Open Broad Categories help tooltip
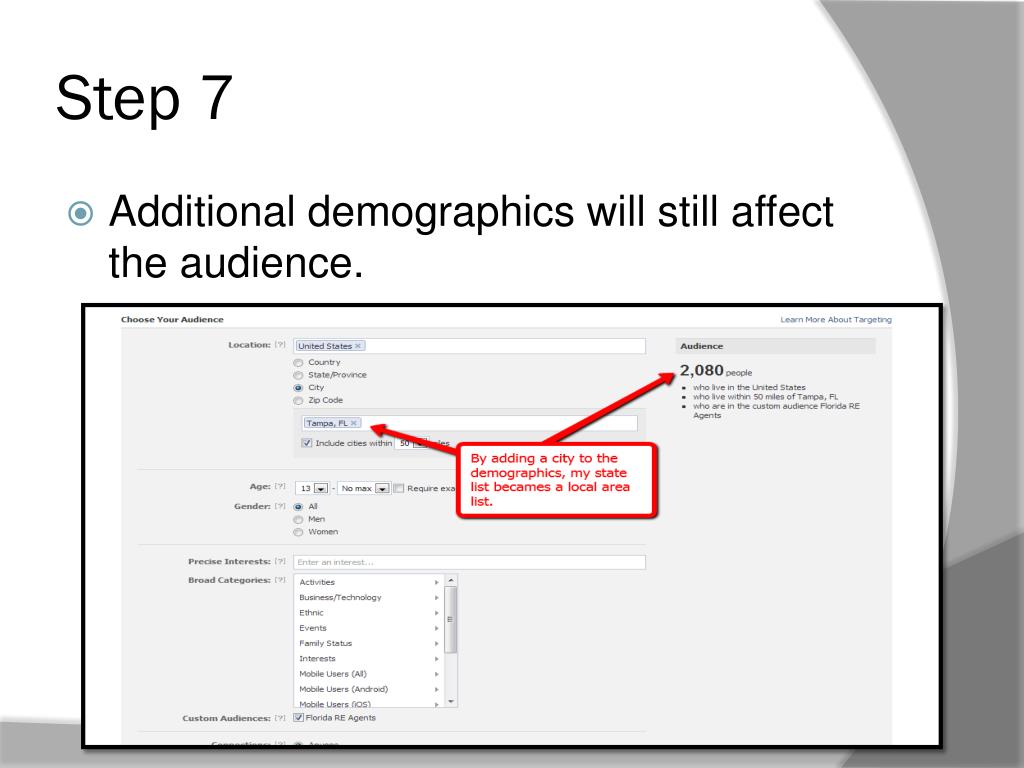1024x768 pixels. pyautogui.click(x=280, y=580)
